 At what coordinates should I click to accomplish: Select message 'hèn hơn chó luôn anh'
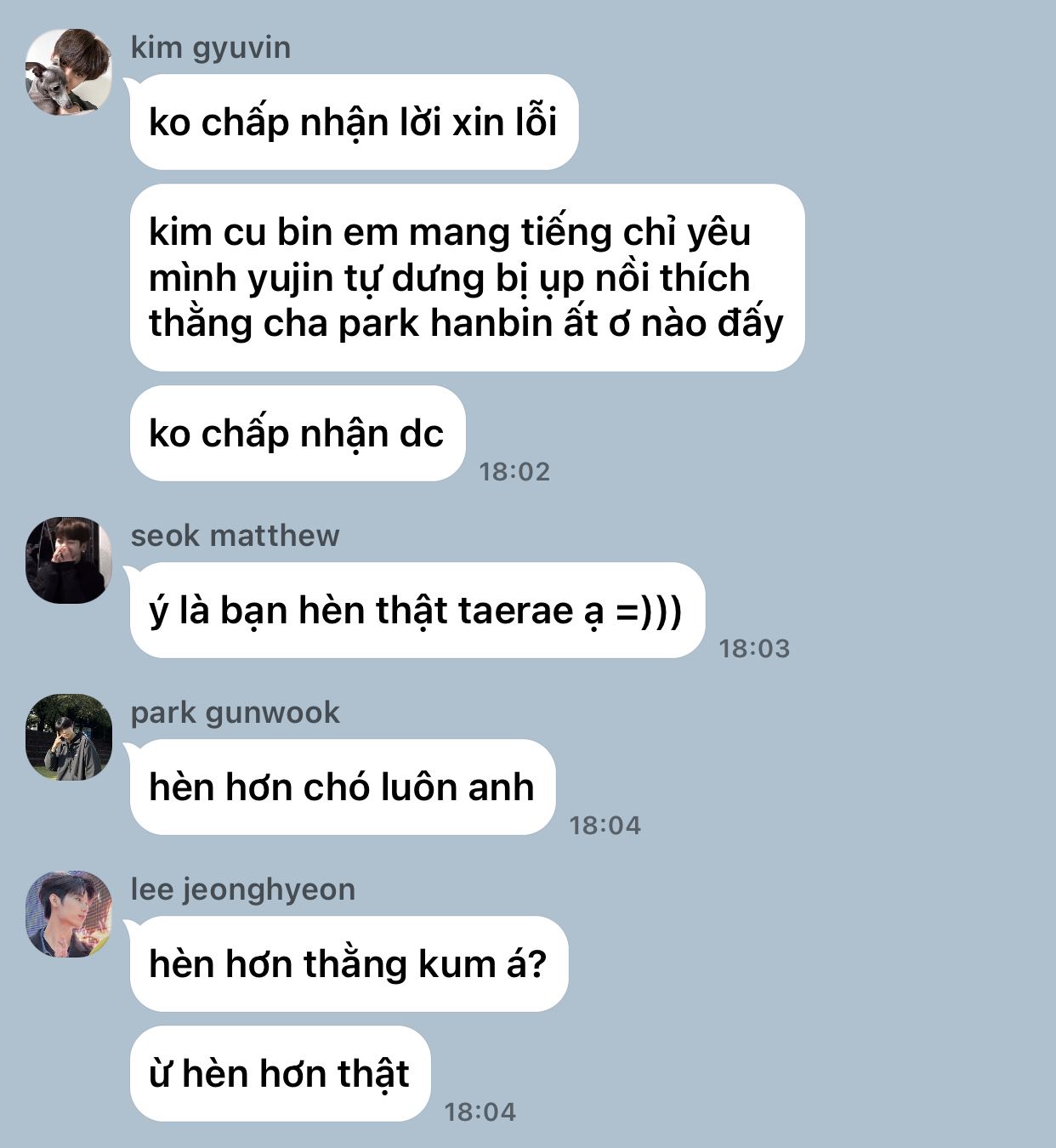pos(343,787)
